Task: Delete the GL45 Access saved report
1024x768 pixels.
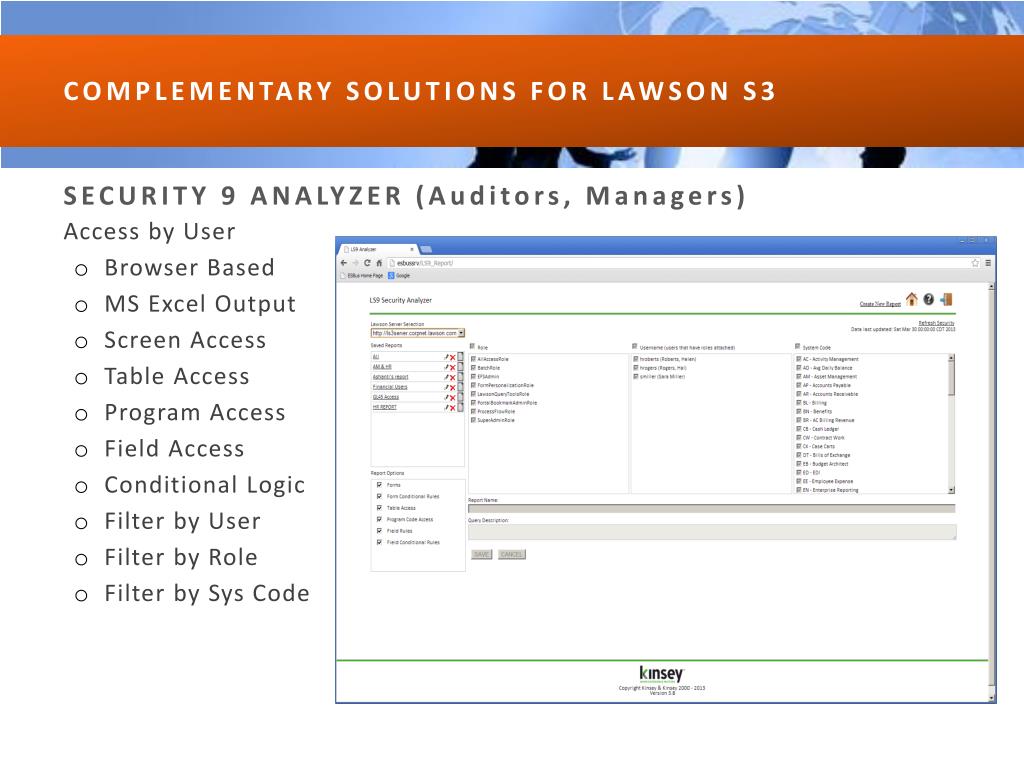Action: (x=453, y=397)
